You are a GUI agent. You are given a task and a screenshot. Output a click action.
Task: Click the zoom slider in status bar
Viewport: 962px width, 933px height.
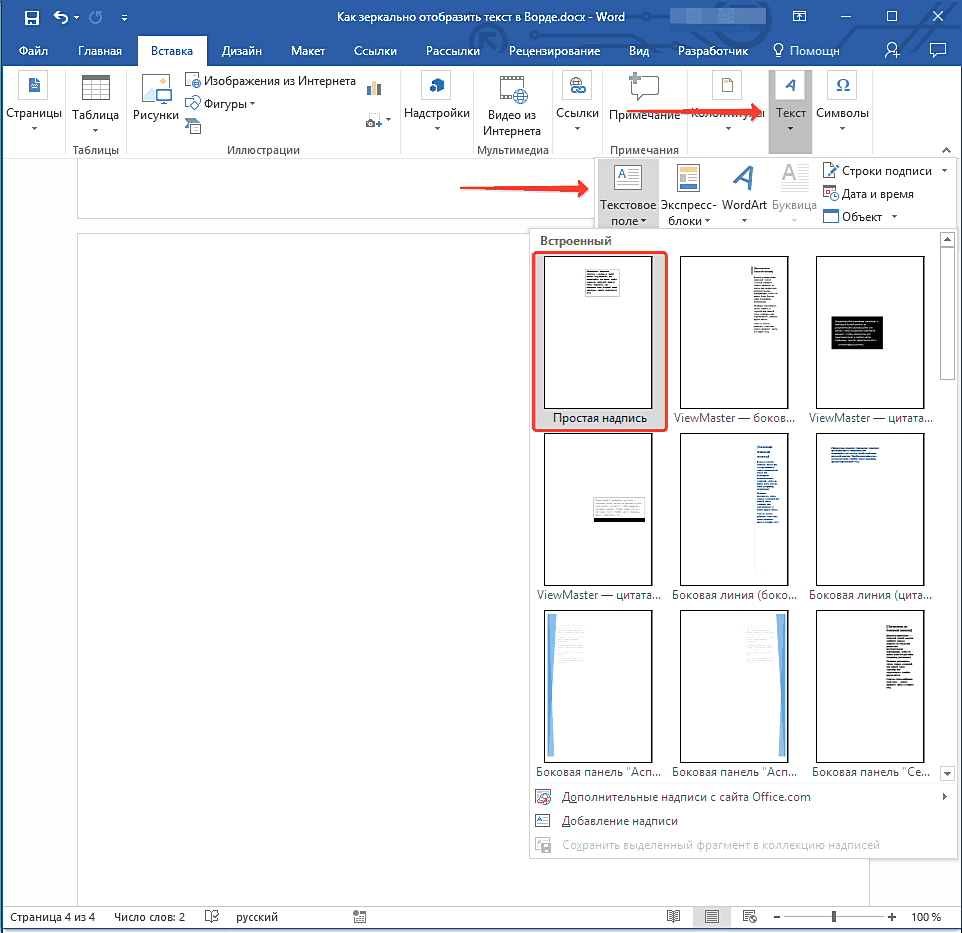pos(834,917)
